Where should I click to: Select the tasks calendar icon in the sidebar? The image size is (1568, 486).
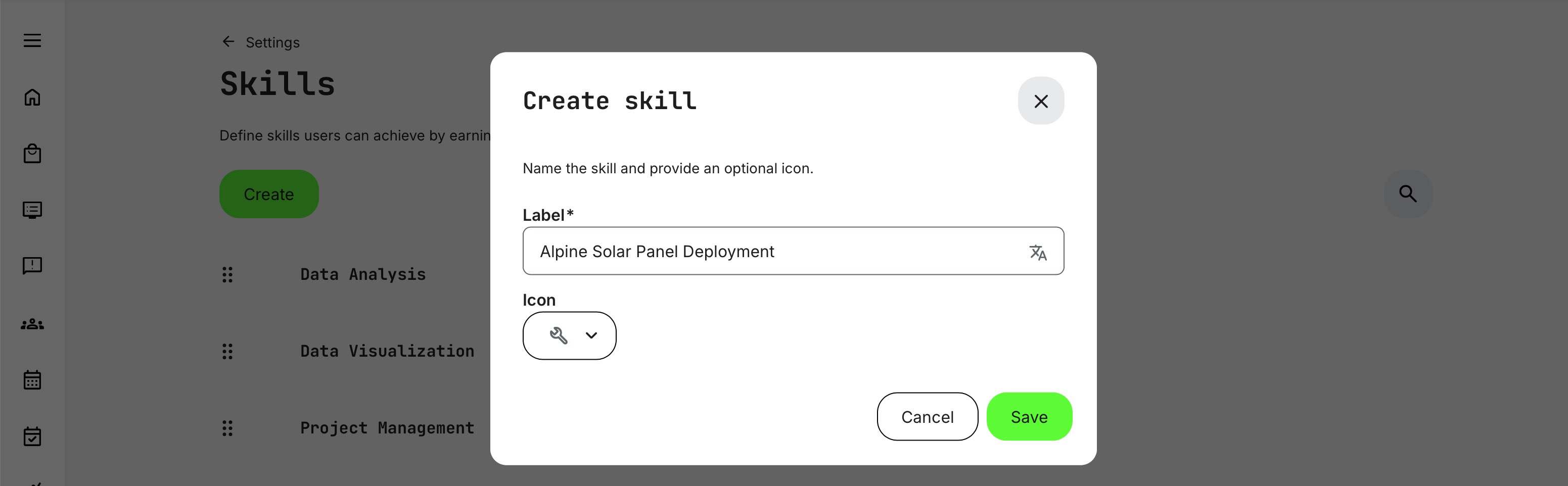[x=32, y=436]
